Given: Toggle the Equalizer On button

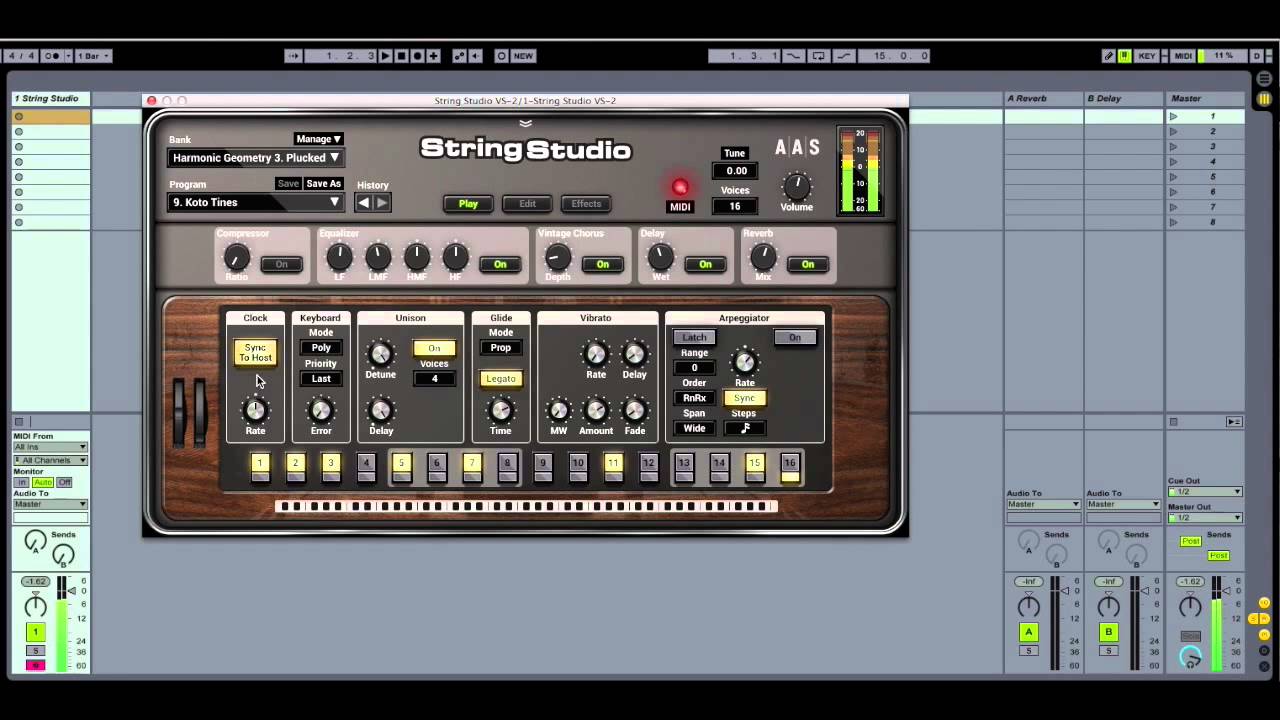Looking at the screenshot, I should 500,264.
